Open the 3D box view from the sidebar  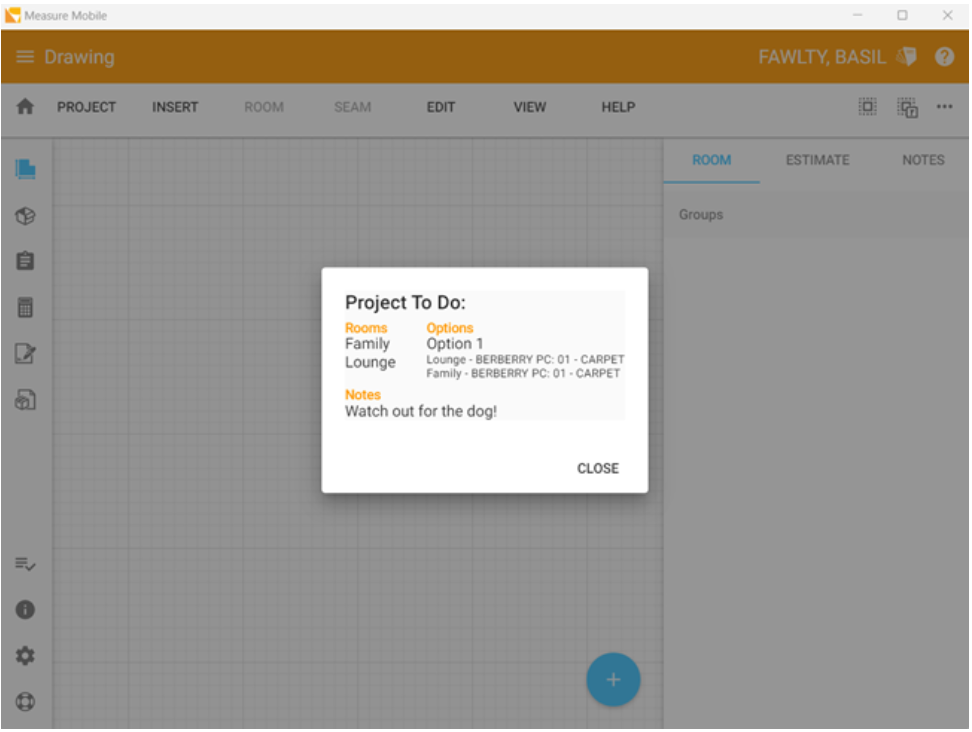(24, 213)
